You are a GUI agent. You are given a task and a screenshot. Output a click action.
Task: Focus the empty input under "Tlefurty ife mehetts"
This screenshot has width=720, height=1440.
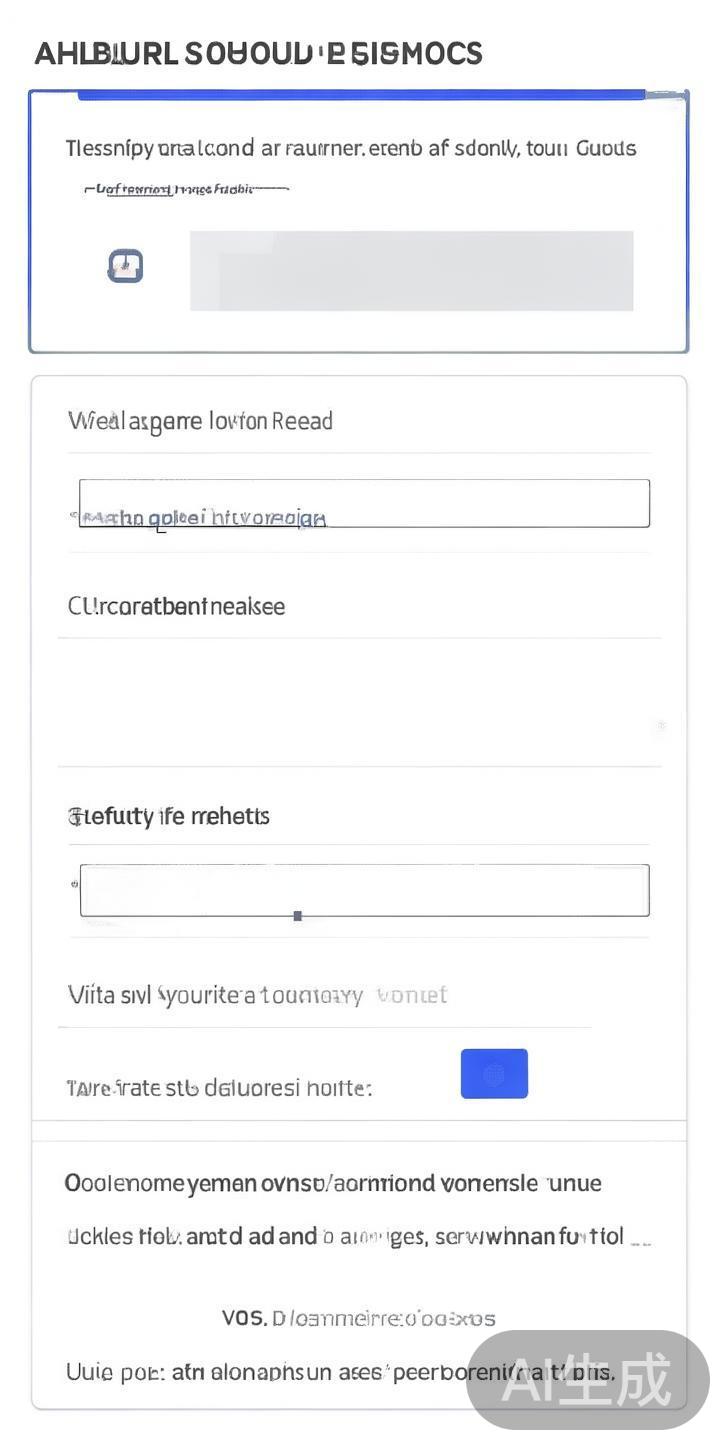tap(364, 890)
